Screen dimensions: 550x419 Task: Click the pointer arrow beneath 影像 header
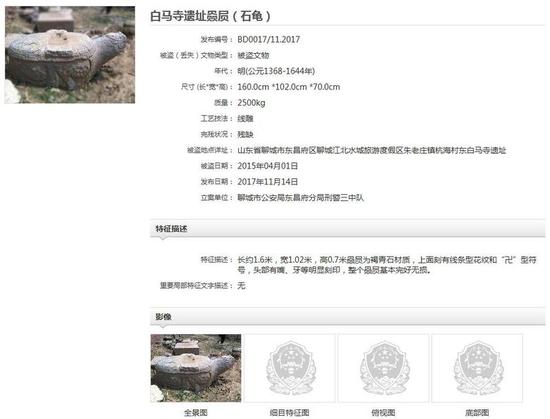[x=162, y=327]
